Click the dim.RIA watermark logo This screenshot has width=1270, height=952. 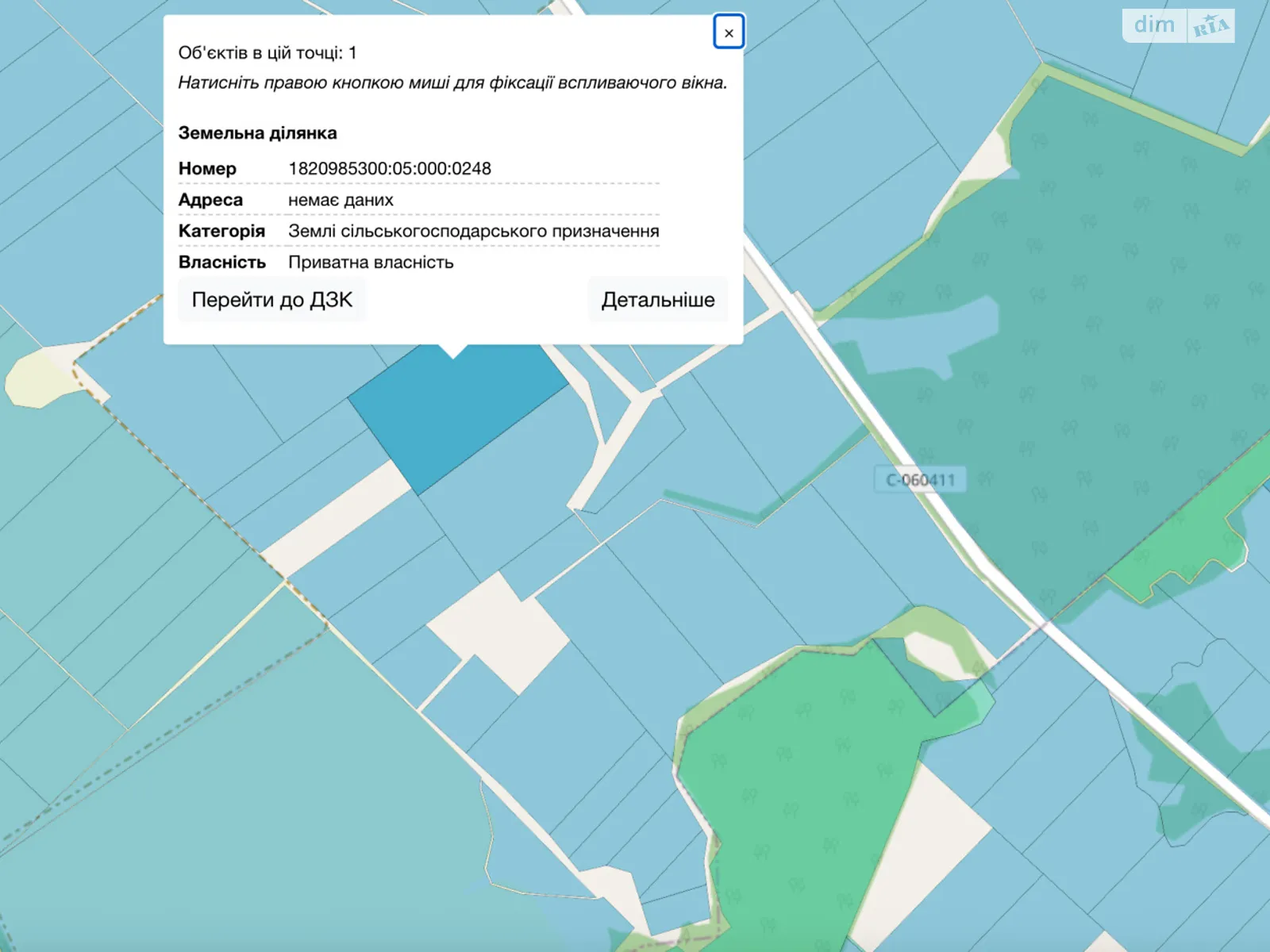click(1178, 25)
